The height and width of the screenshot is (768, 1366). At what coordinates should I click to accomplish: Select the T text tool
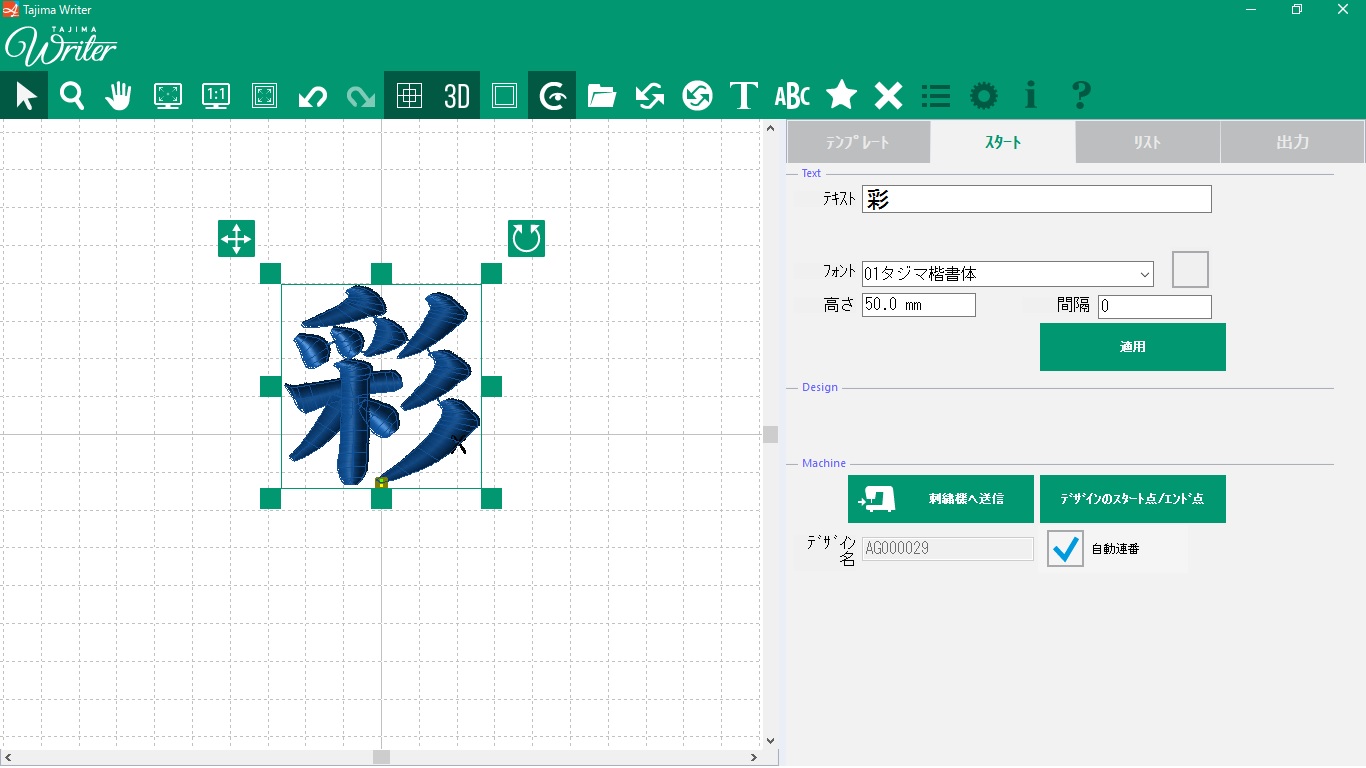pos(744,95)
